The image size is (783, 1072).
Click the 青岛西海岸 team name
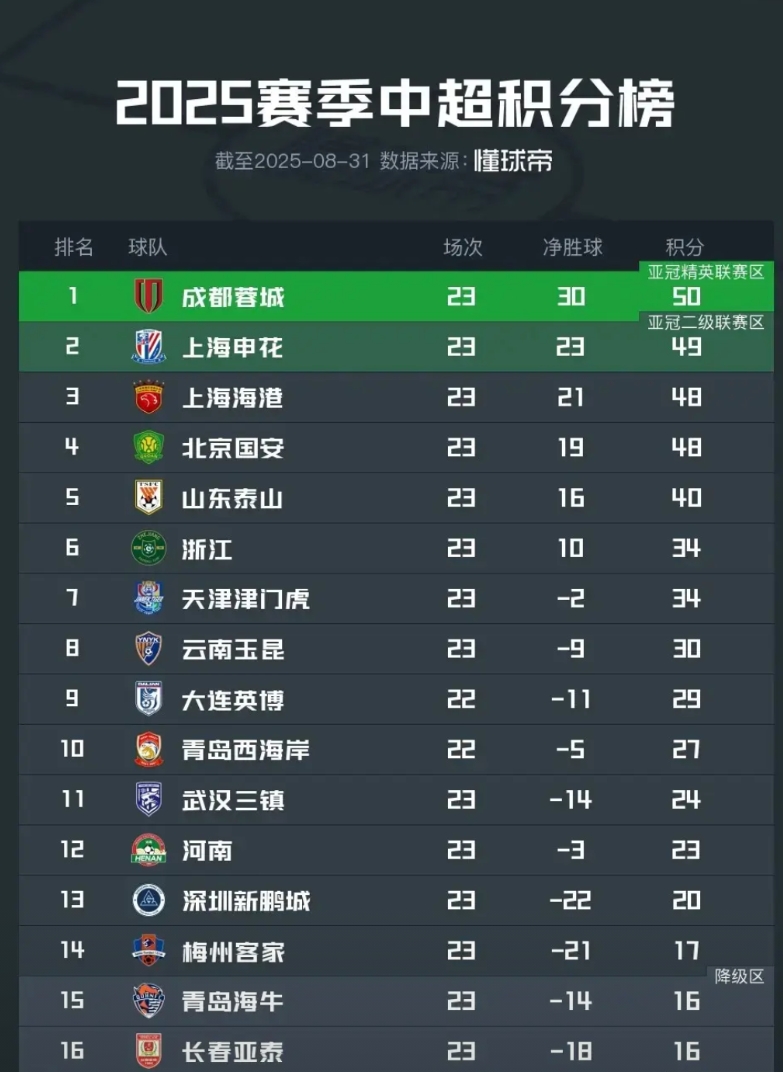245,749
